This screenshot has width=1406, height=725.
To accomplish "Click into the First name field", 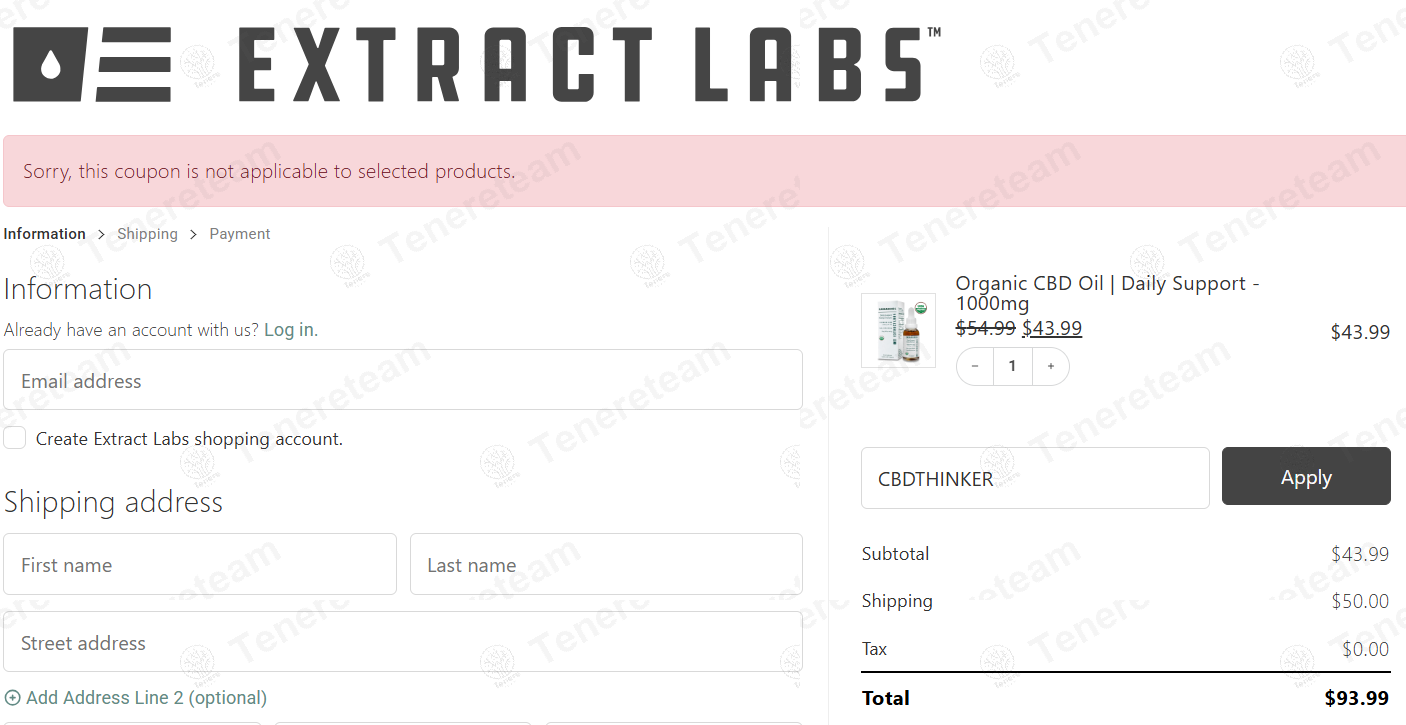I will point(200,564).
